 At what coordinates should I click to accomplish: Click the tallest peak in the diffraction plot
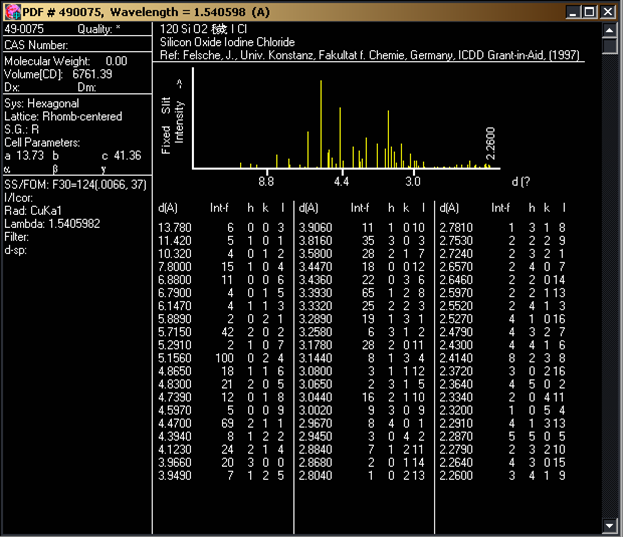(x=321, y=124)
